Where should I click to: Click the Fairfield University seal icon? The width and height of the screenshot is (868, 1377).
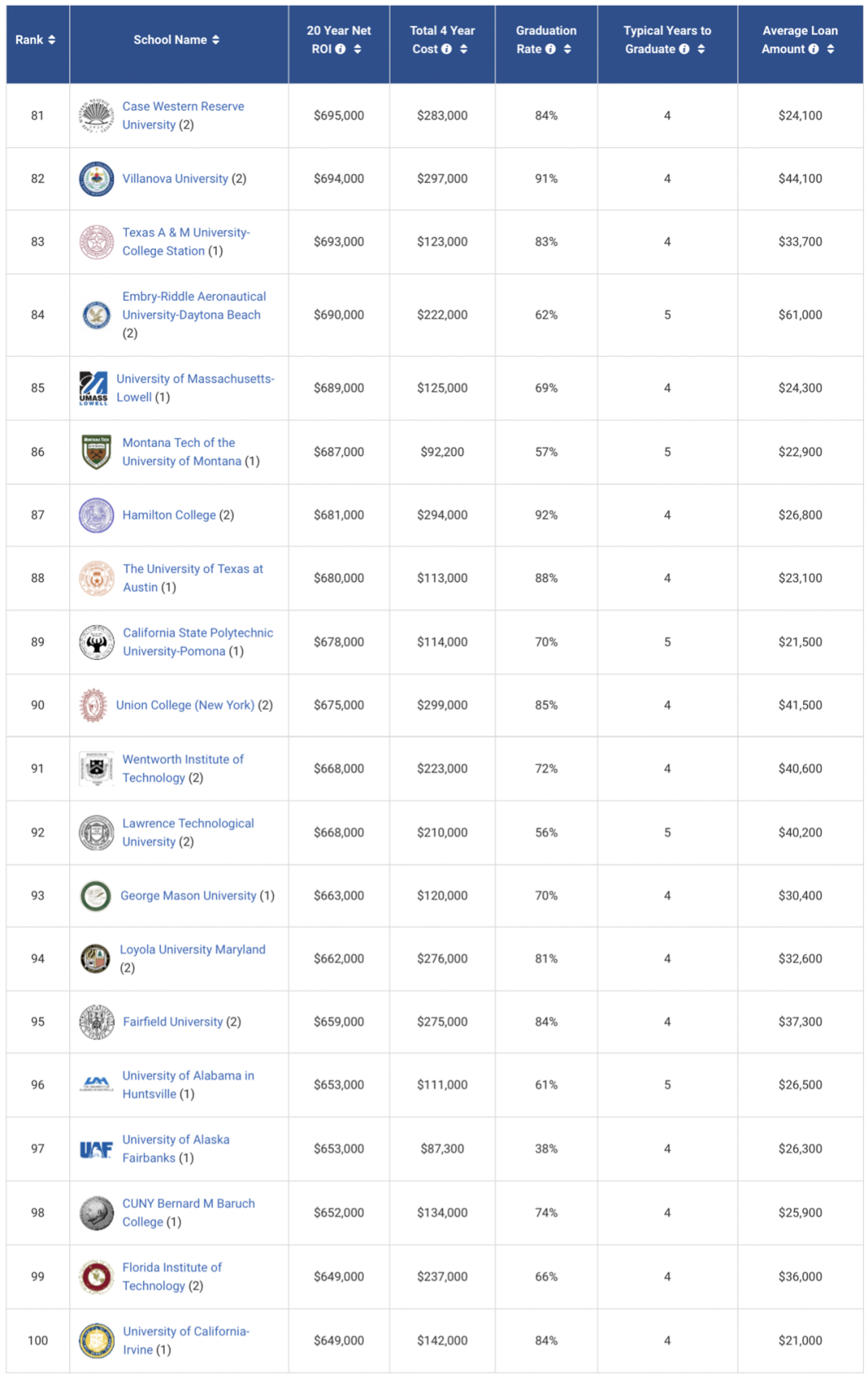click(96, 1022)
